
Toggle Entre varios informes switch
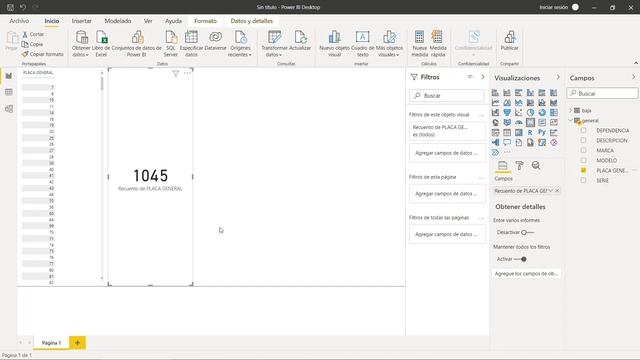click(527, 232)
